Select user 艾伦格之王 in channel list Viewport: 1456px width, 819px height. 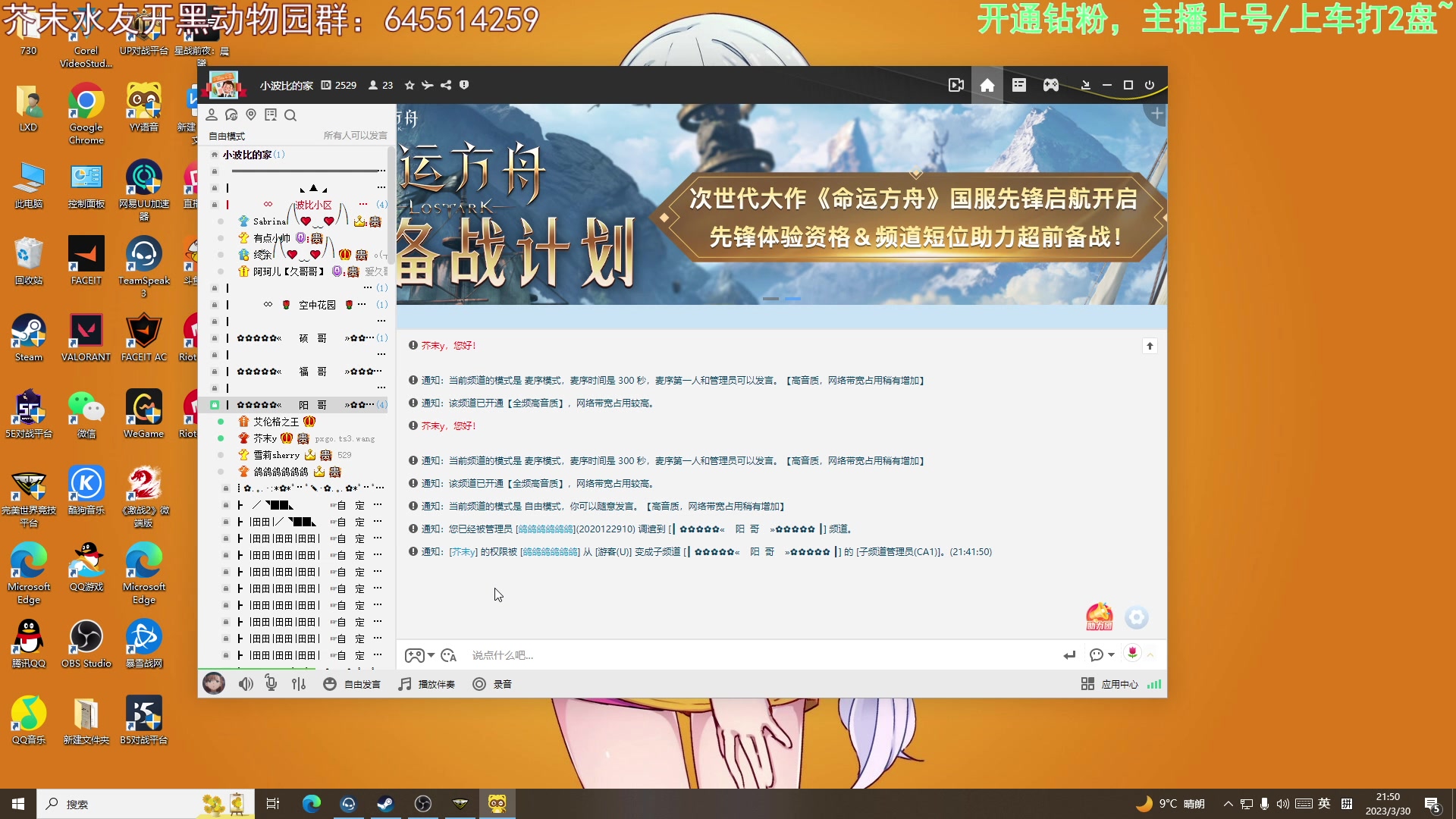coord(276,422)
